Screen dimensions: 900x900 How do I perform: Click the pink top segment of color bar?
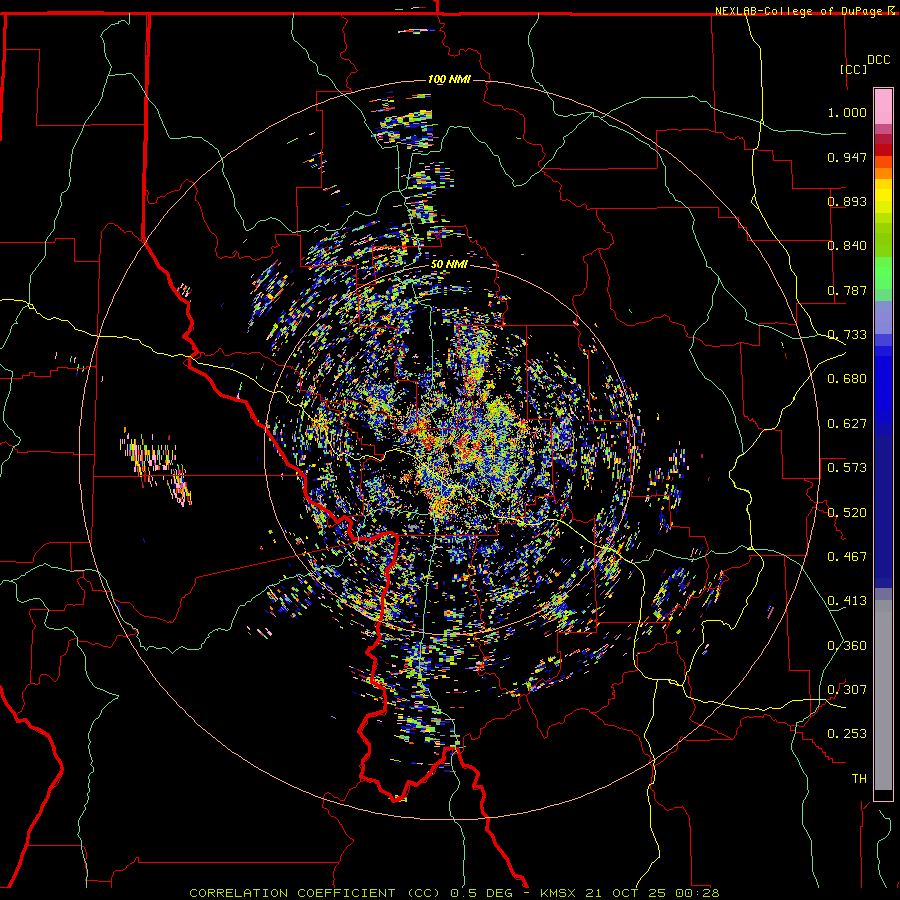point(883,106)
